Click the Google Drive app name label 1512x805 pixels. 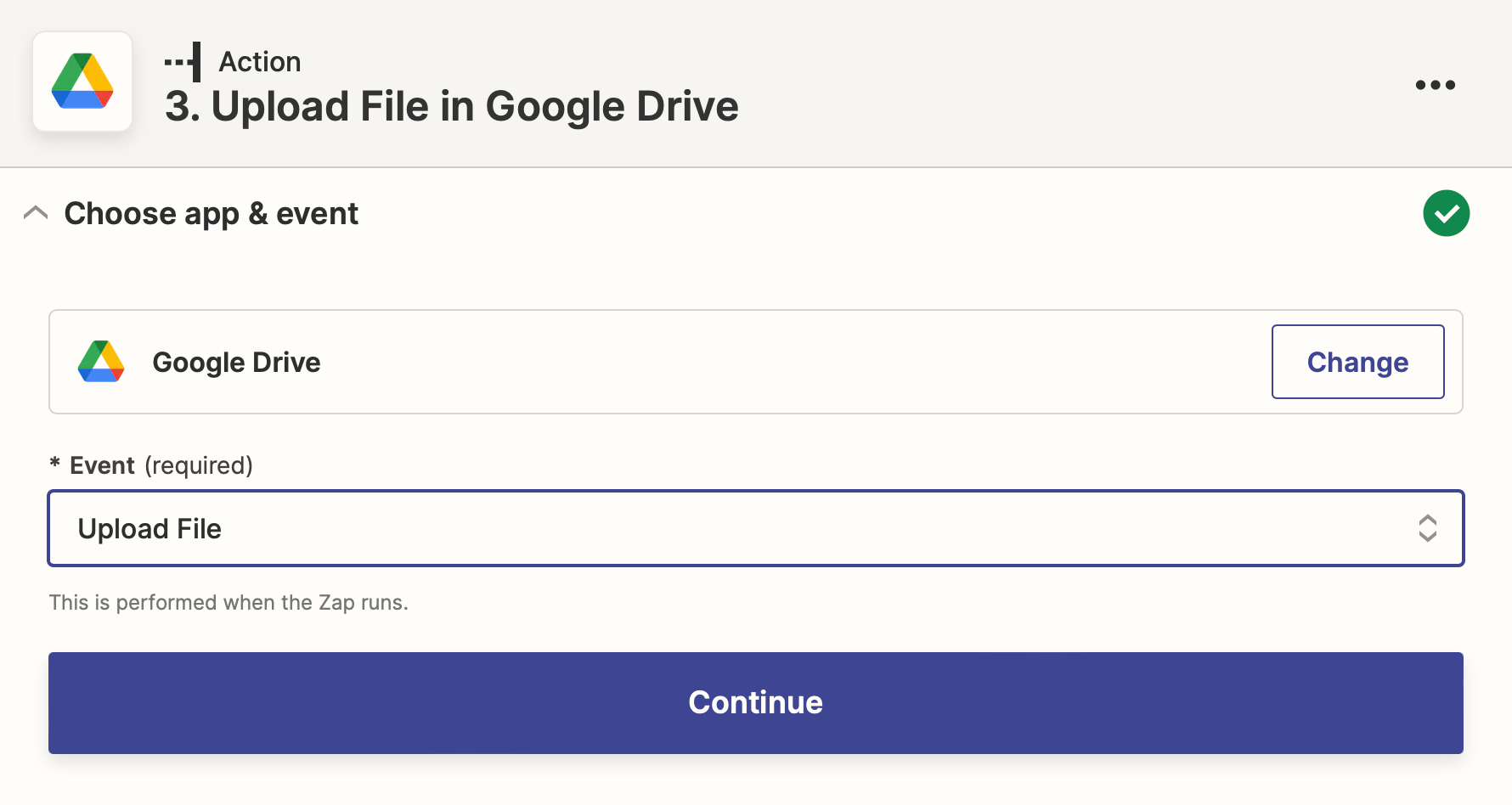236,363
